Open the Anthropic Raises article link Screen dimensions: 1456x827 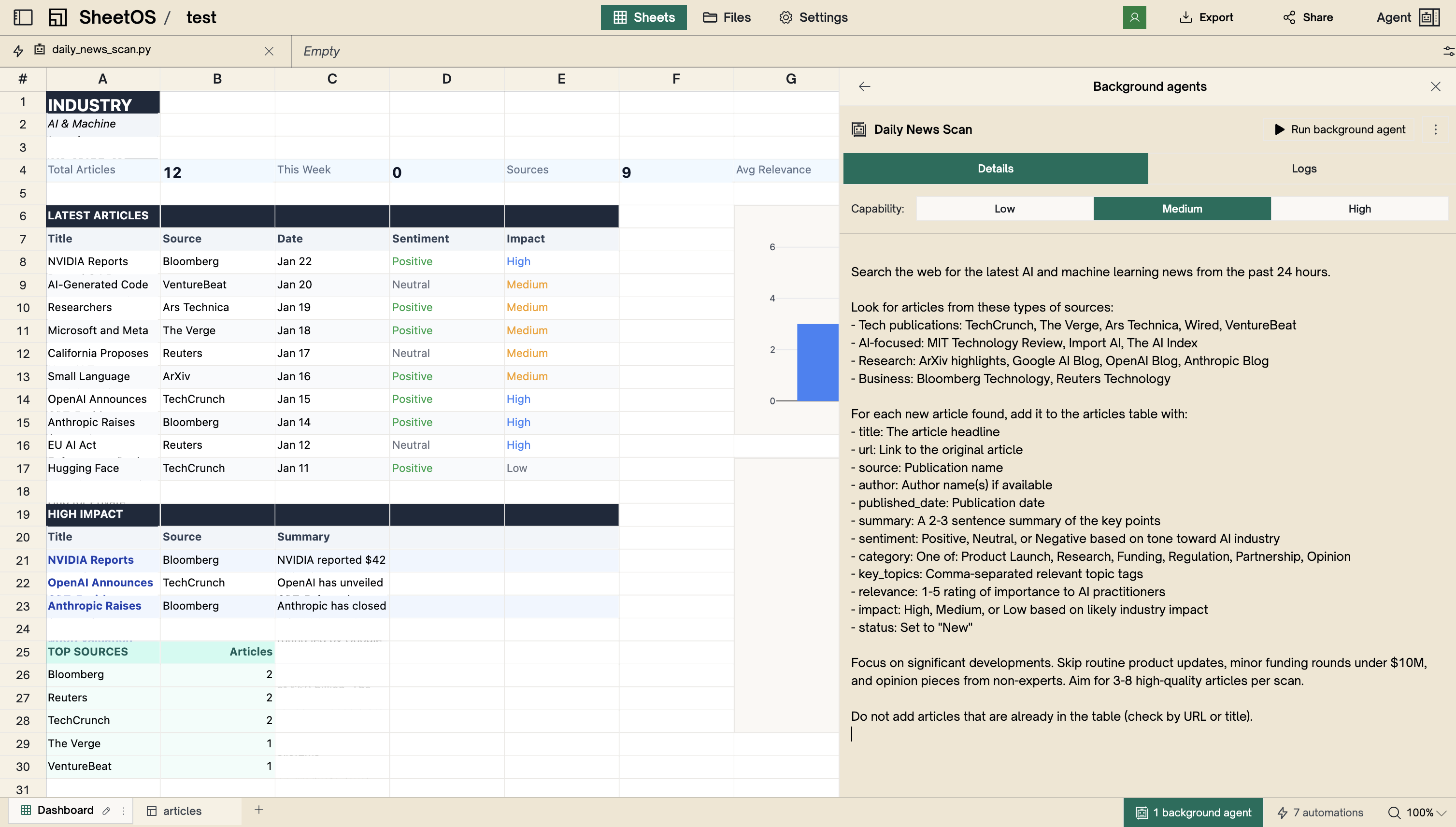coord(94,605)
